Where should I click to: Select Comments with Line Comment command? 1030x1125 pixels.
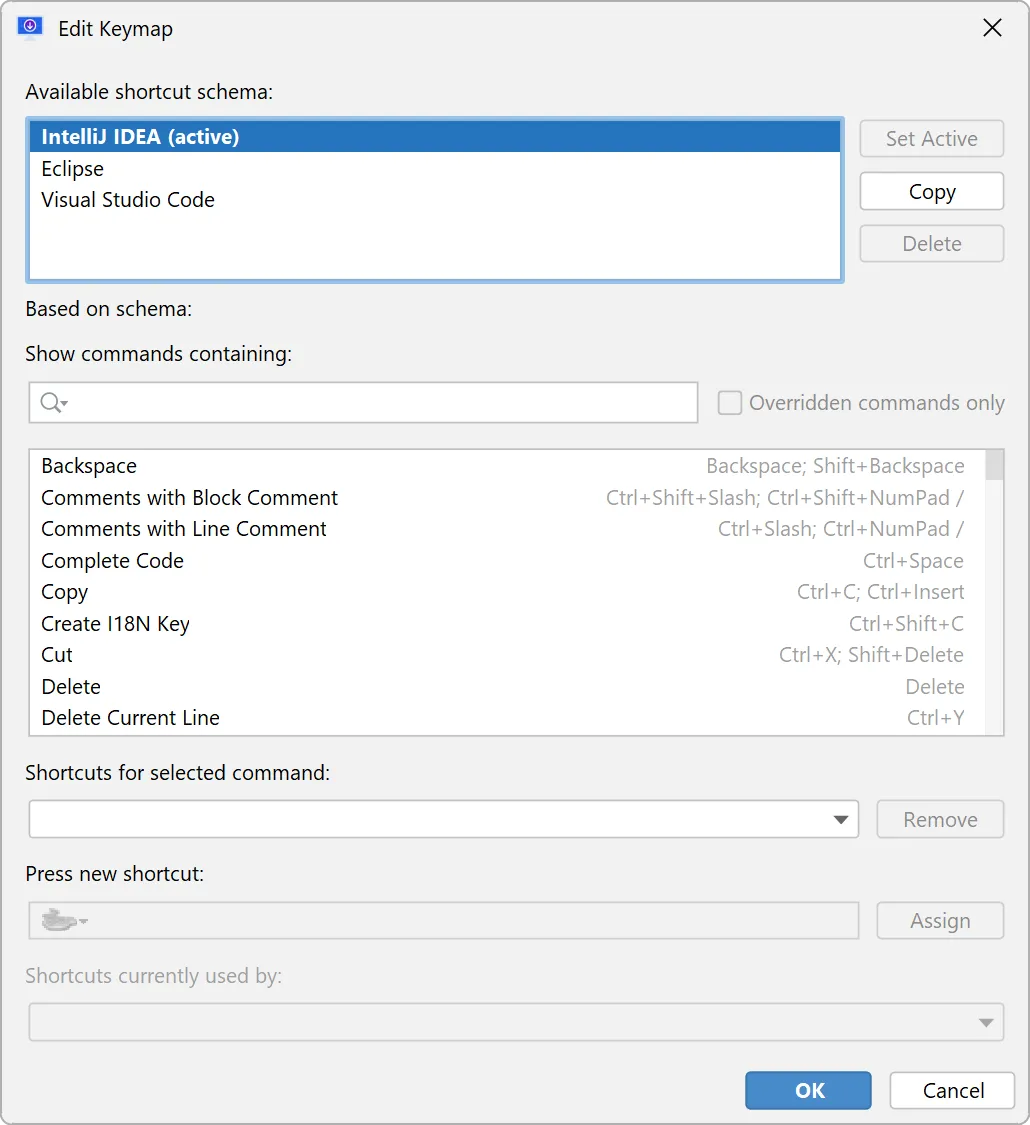(507, 529)
